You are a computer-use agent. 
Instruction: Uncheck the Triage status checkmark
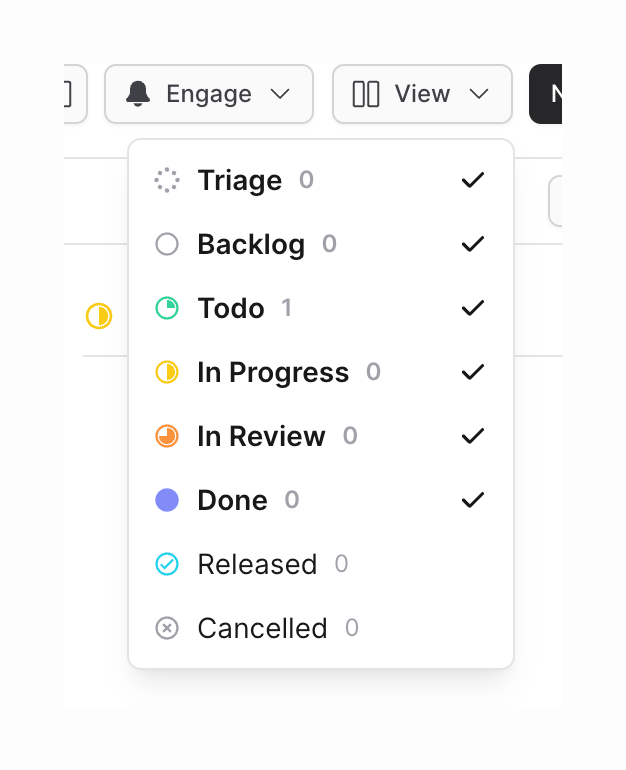coord(473,180)
